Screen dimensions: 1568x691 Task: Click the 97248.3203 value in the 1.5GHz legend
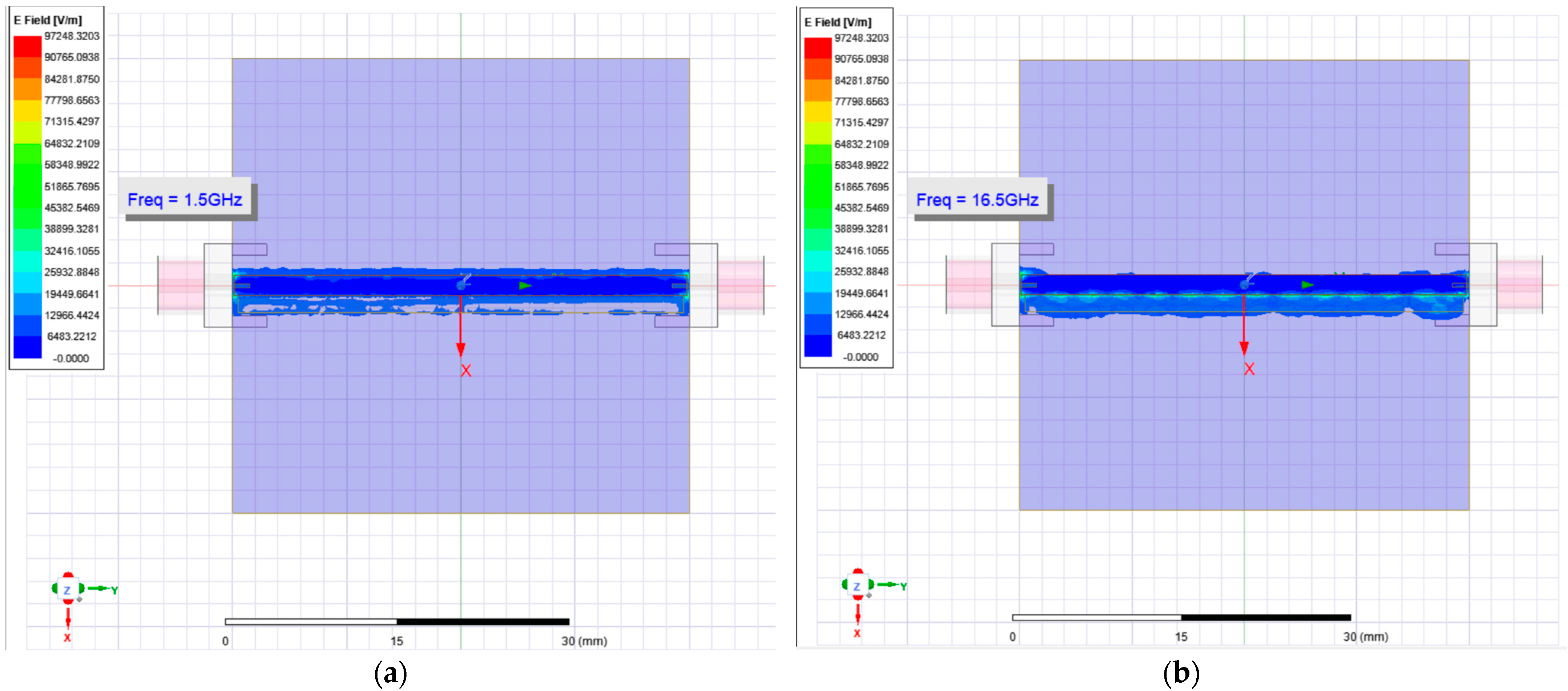click(72, 37)
